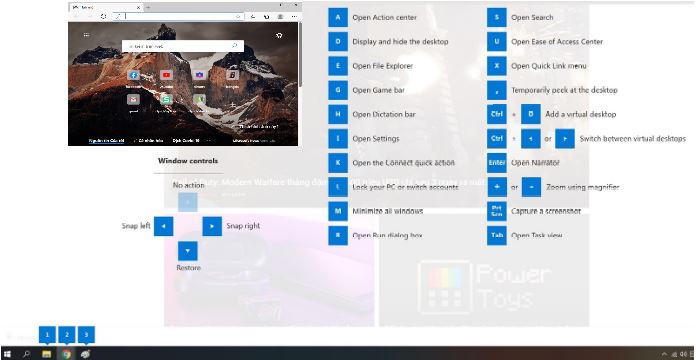Click the volume icon in system tray
This screenshot has width=696, height=360.
683,354
